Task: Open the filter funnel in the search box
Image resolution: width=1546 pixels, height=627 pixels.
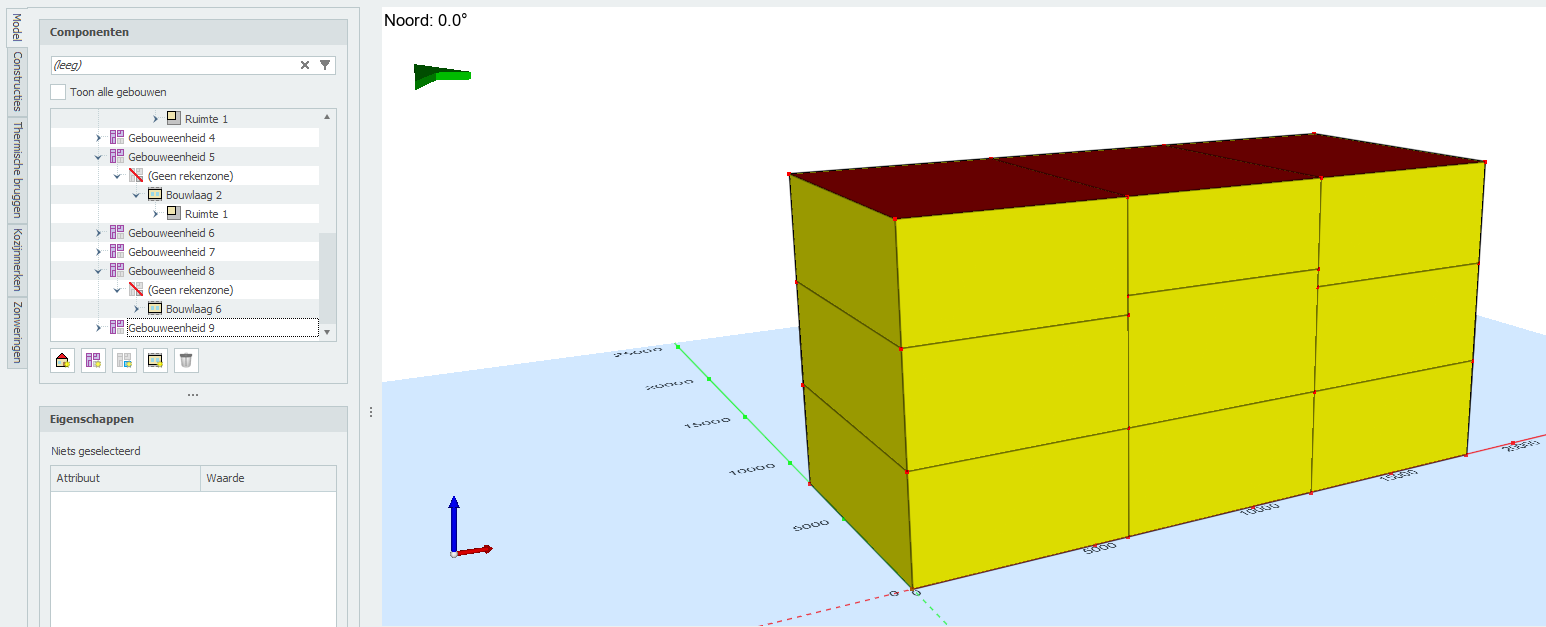Action: pos(325,65)
